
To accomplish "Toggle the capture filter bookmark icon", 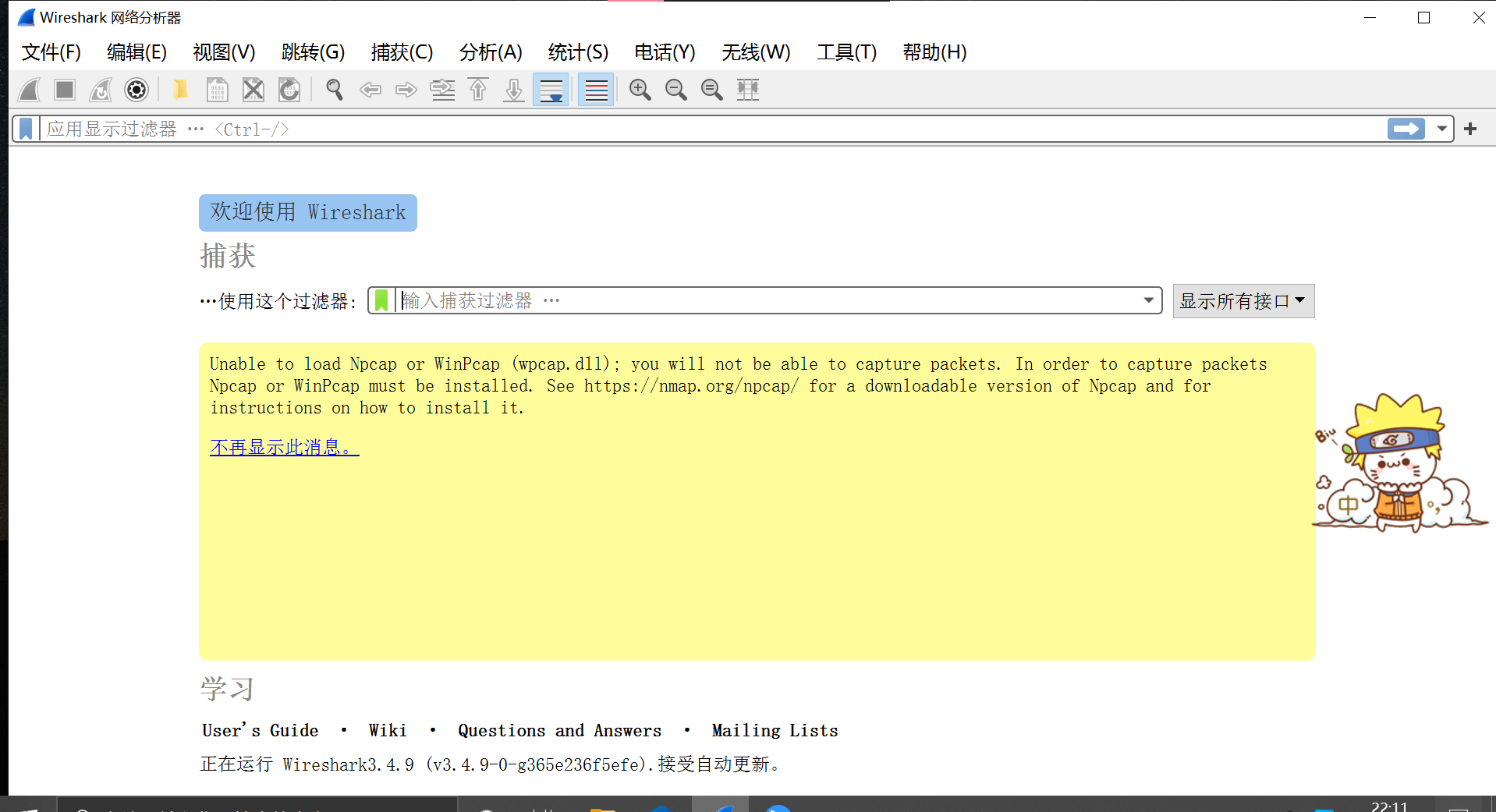I will pyautogui.click(x=381, y=300).
